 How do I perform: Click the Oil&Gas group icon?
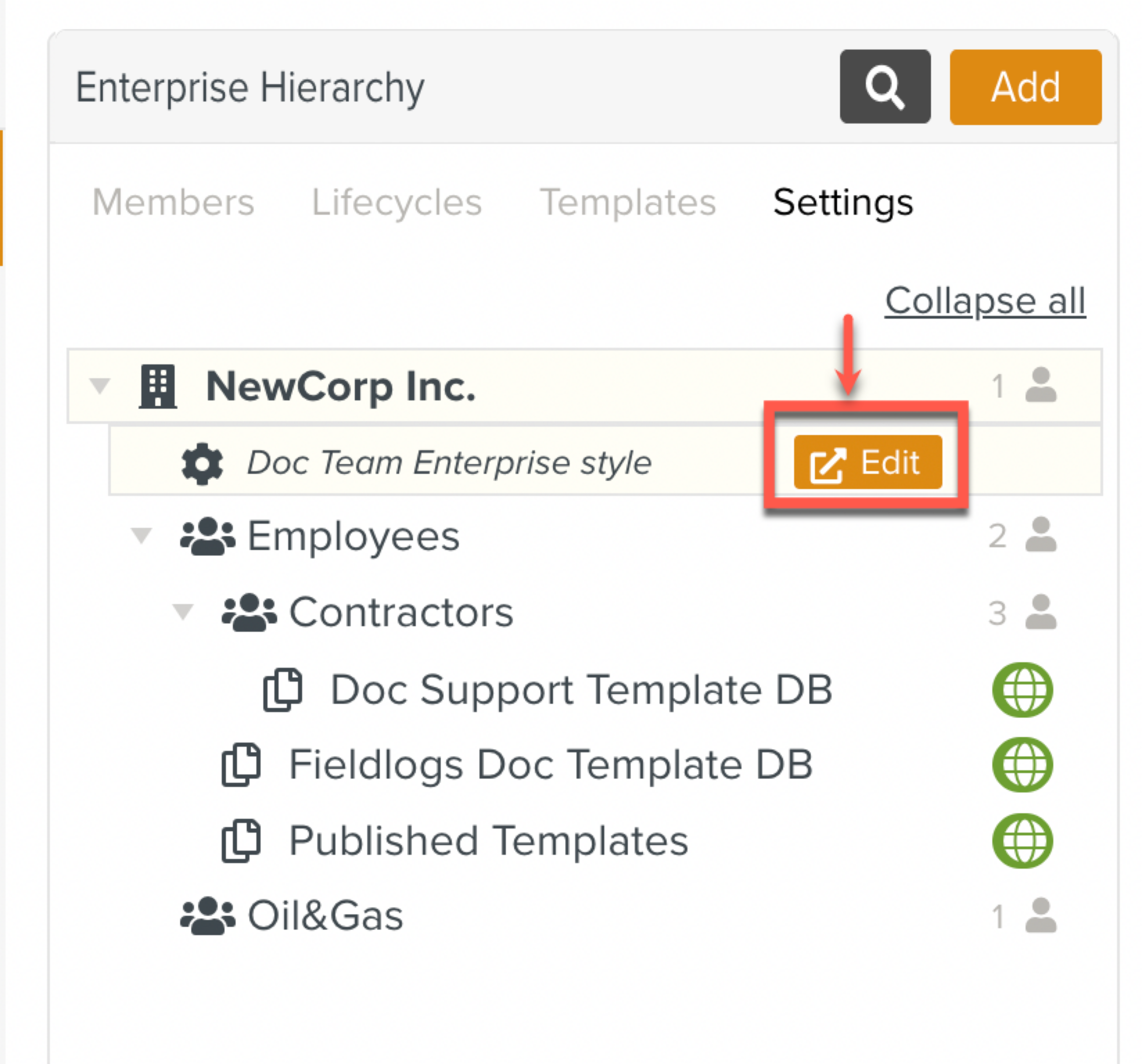point(207,915)
